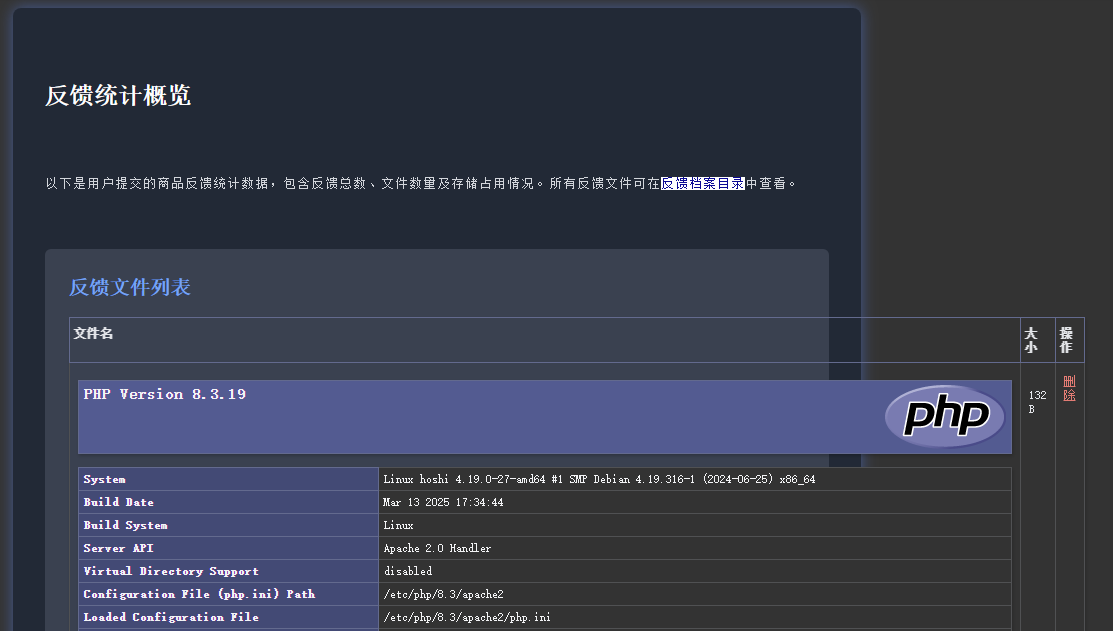
Task: Click the Linux hoshi system value text
Action: click(x=599, y=479)
